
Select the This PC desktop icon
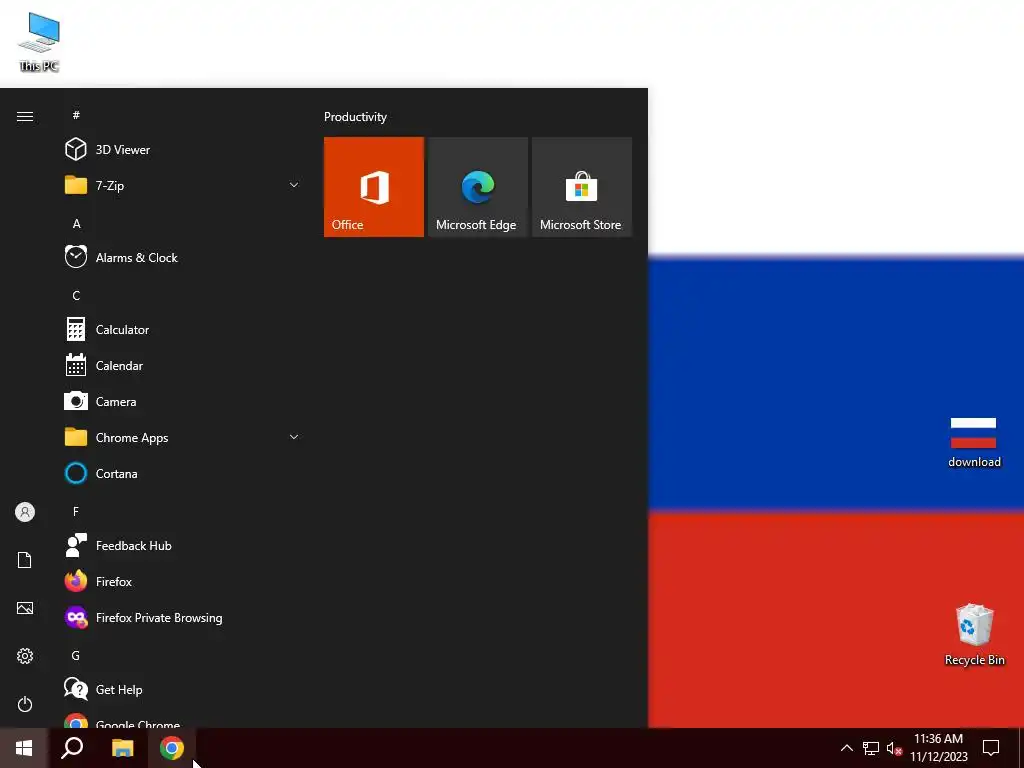point(39,42)
